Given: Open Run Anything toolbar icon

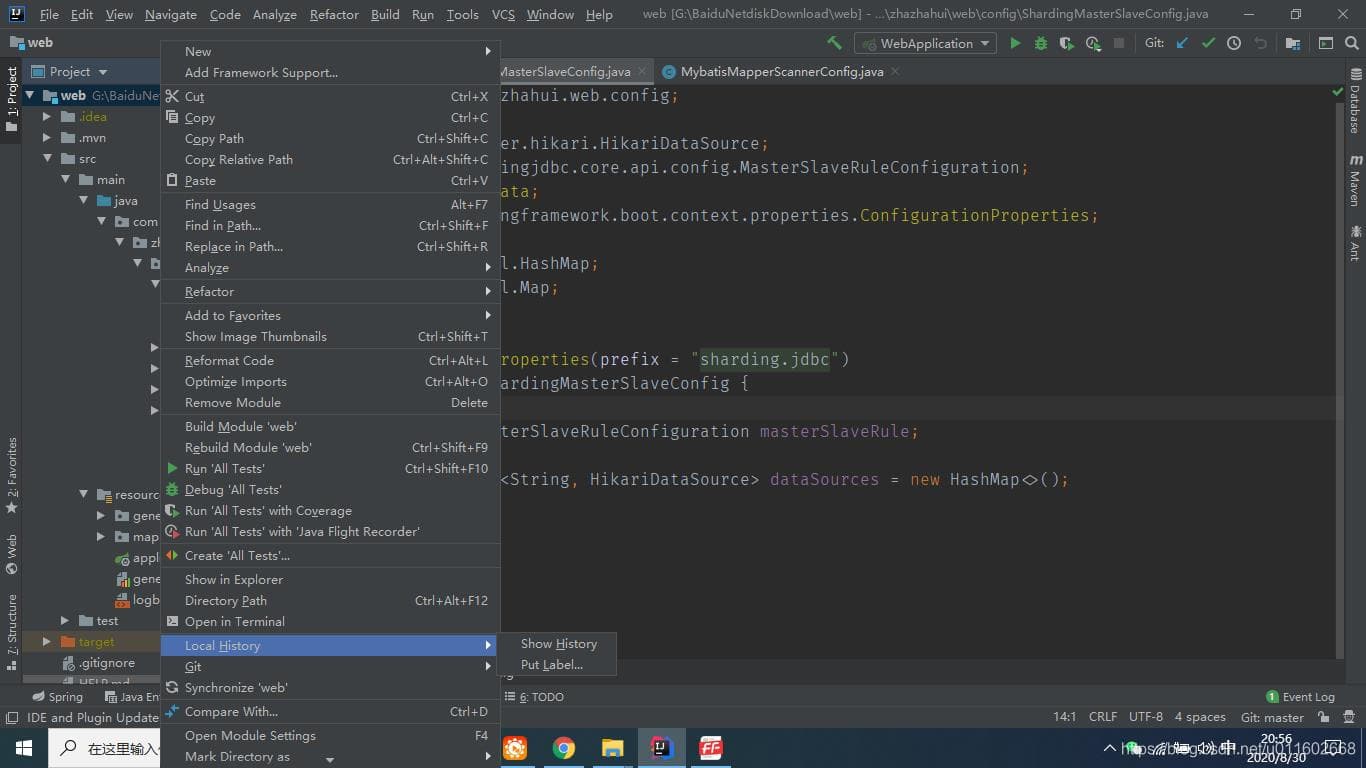Looking at the screenshot, I should (1326, 43).
